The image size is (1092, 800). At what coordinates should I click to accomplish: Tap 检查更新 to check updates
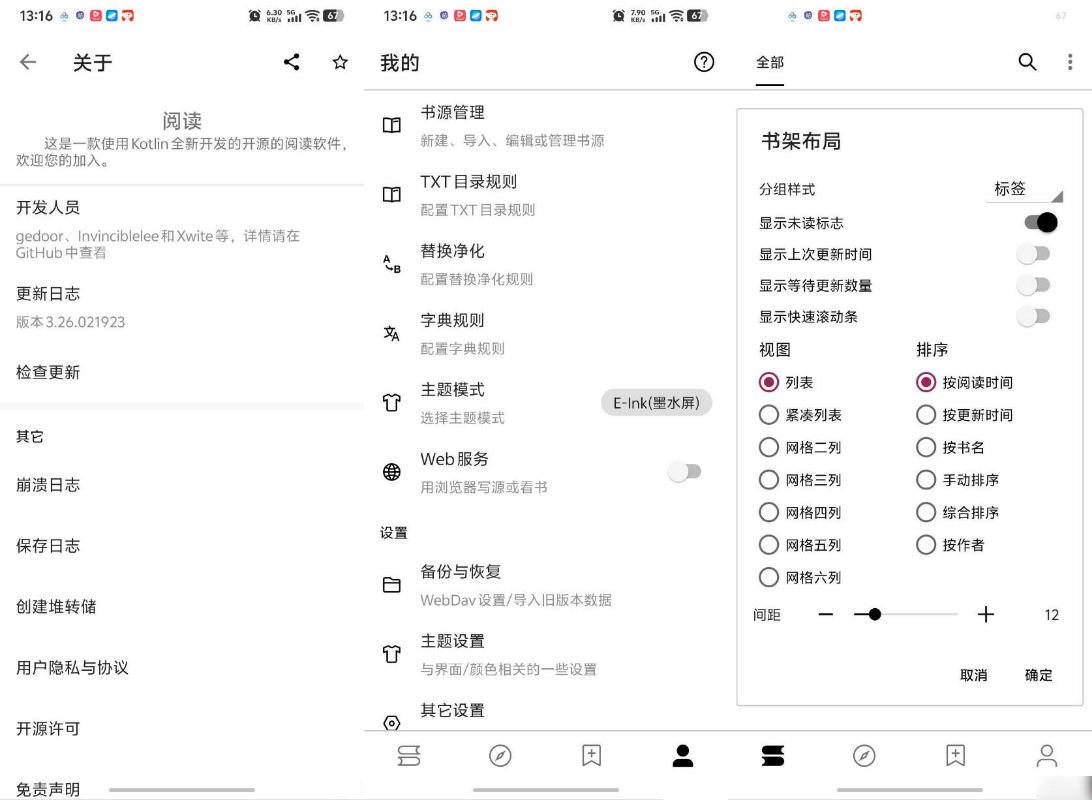(45, 371)
